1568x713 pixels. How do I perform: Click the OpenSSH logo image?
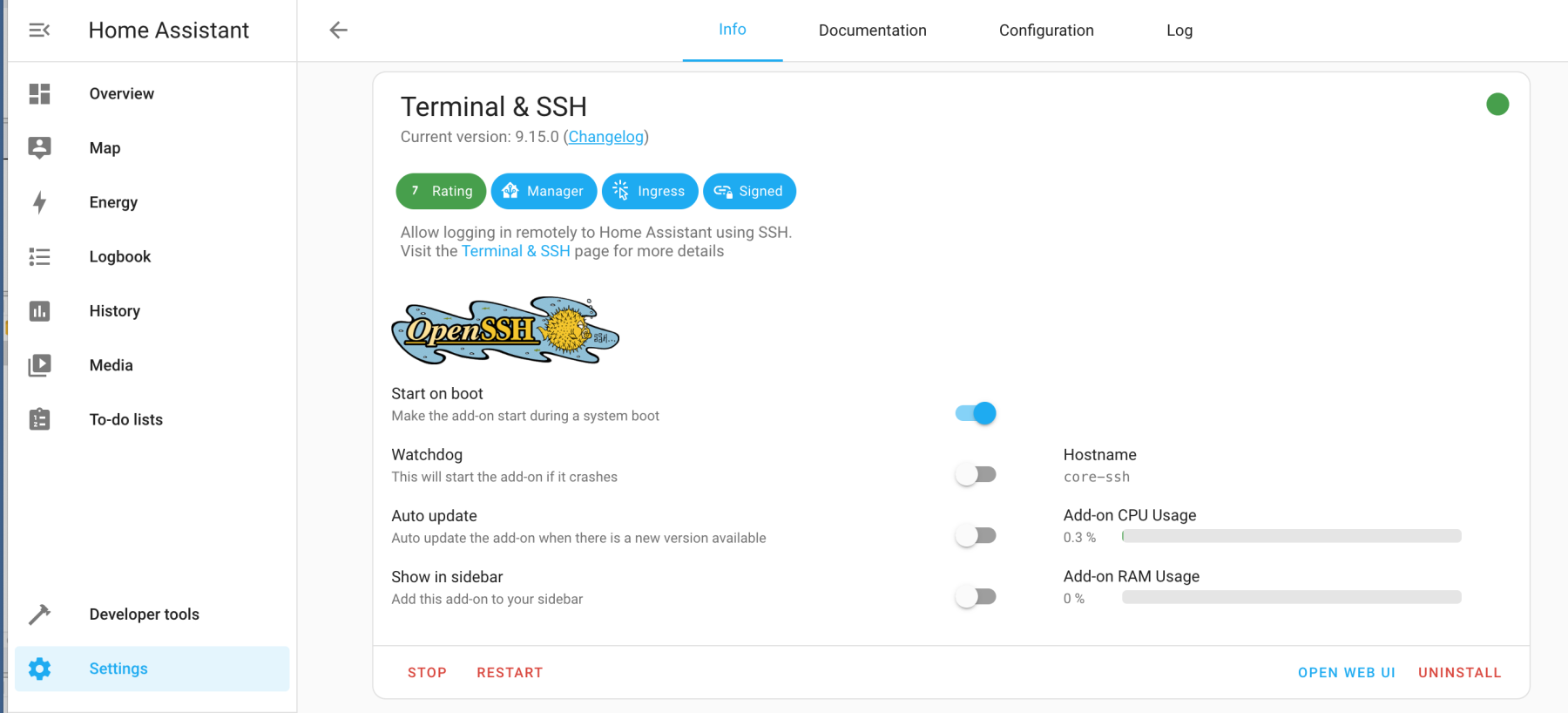505,330
